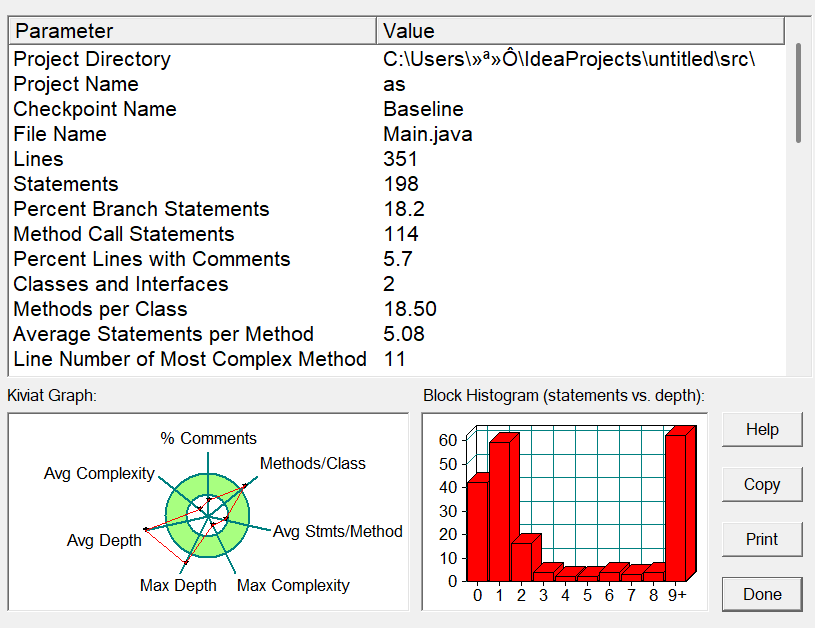The width and height of the screenshot is (815, 628).
Task: Click the 351 lines value
Action: tap(400, 159)
